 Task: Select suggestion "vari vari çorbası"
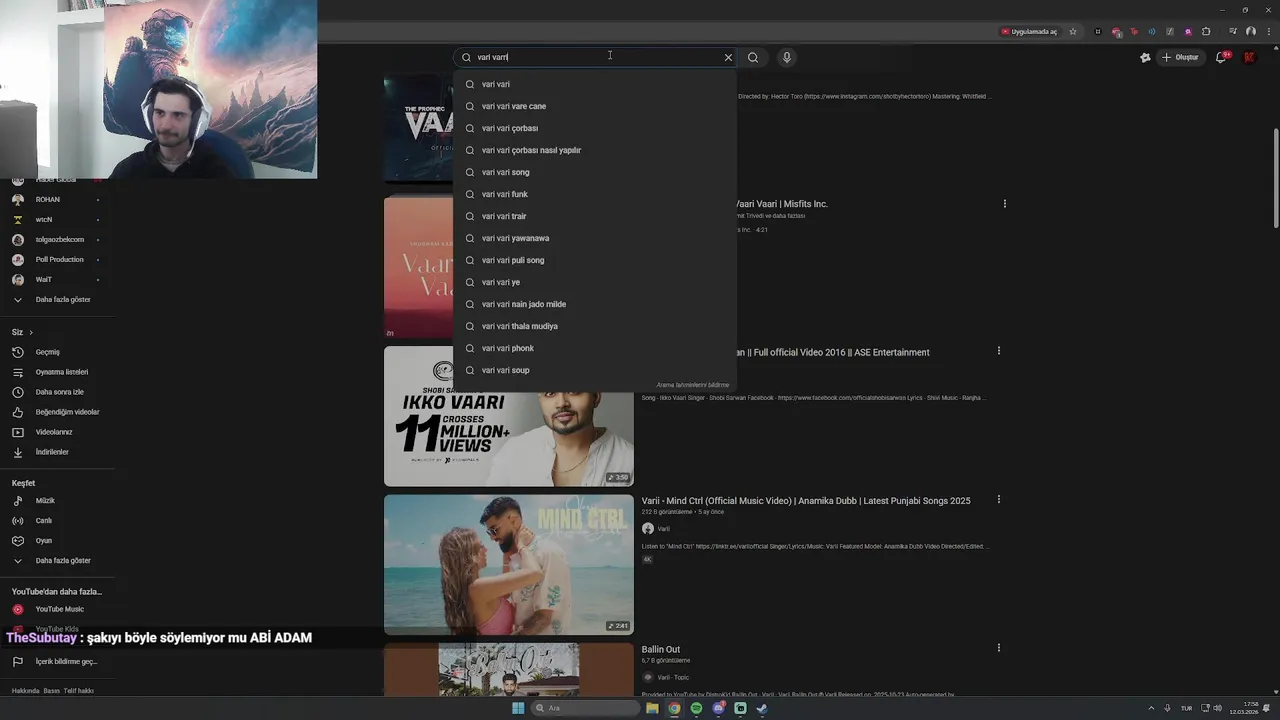[x=595, y=128]
